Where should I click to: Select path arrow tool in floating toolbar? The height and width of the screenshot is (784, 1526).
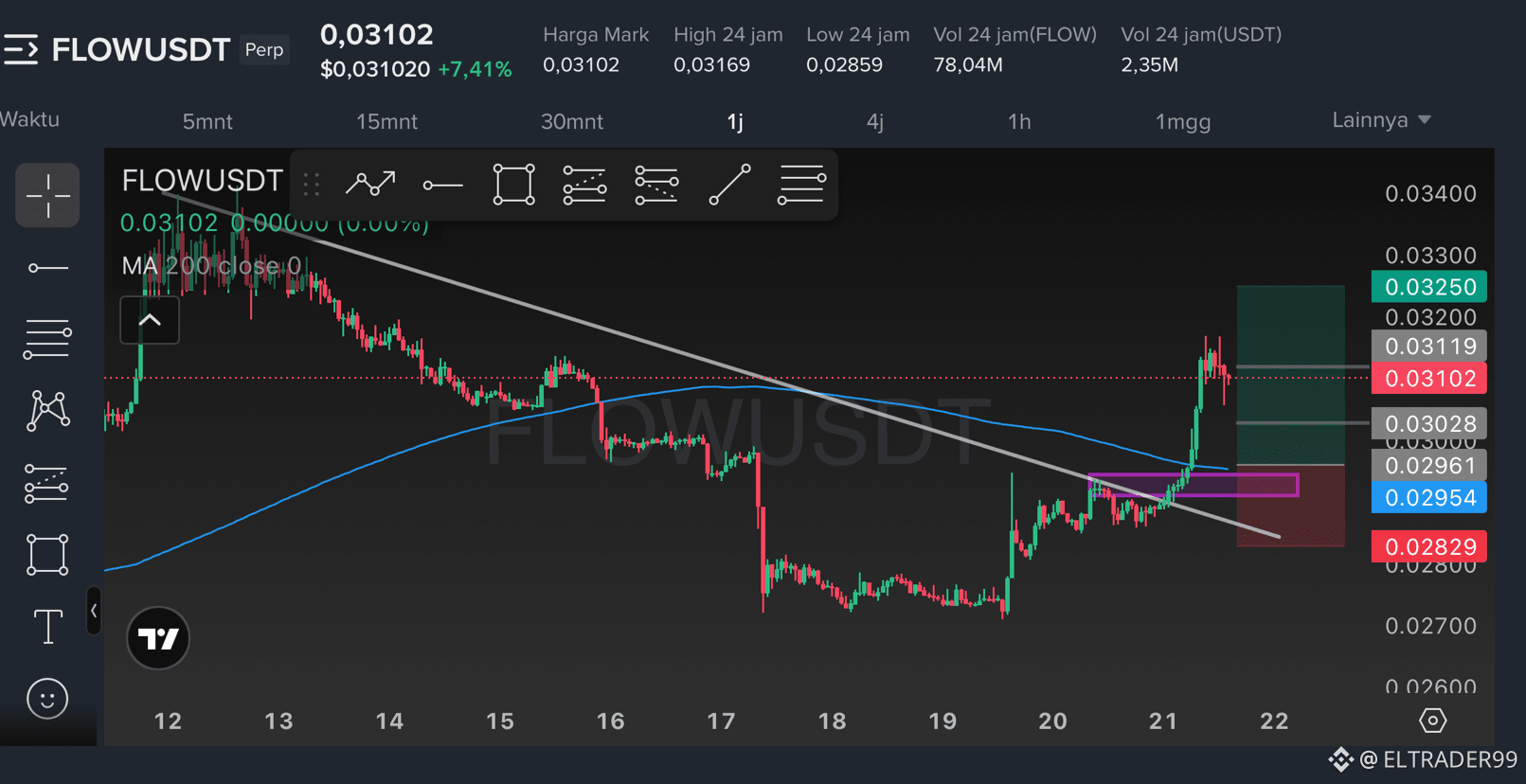(370, 184)
